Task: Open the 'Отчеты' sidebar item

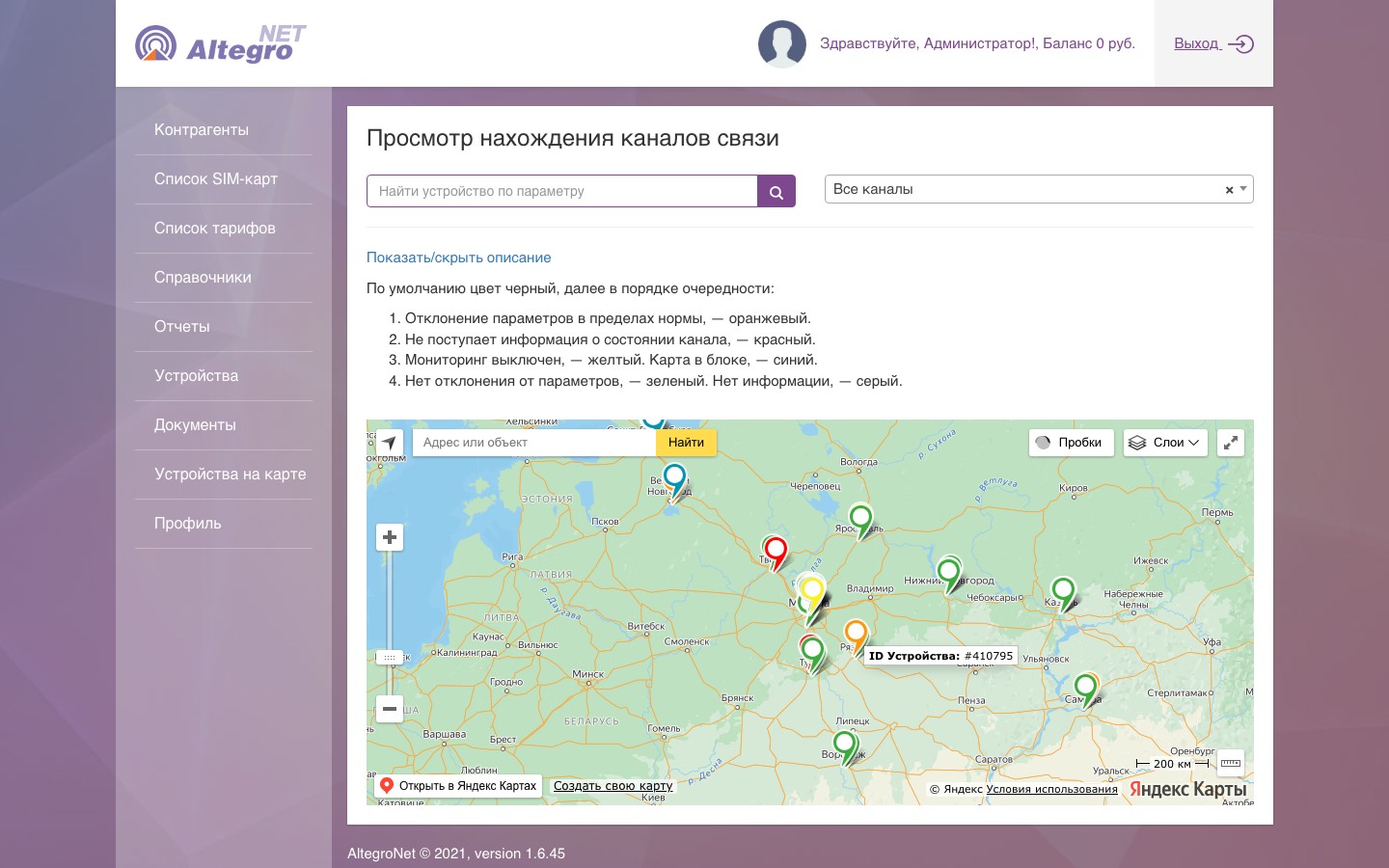Action: [182, 327]
